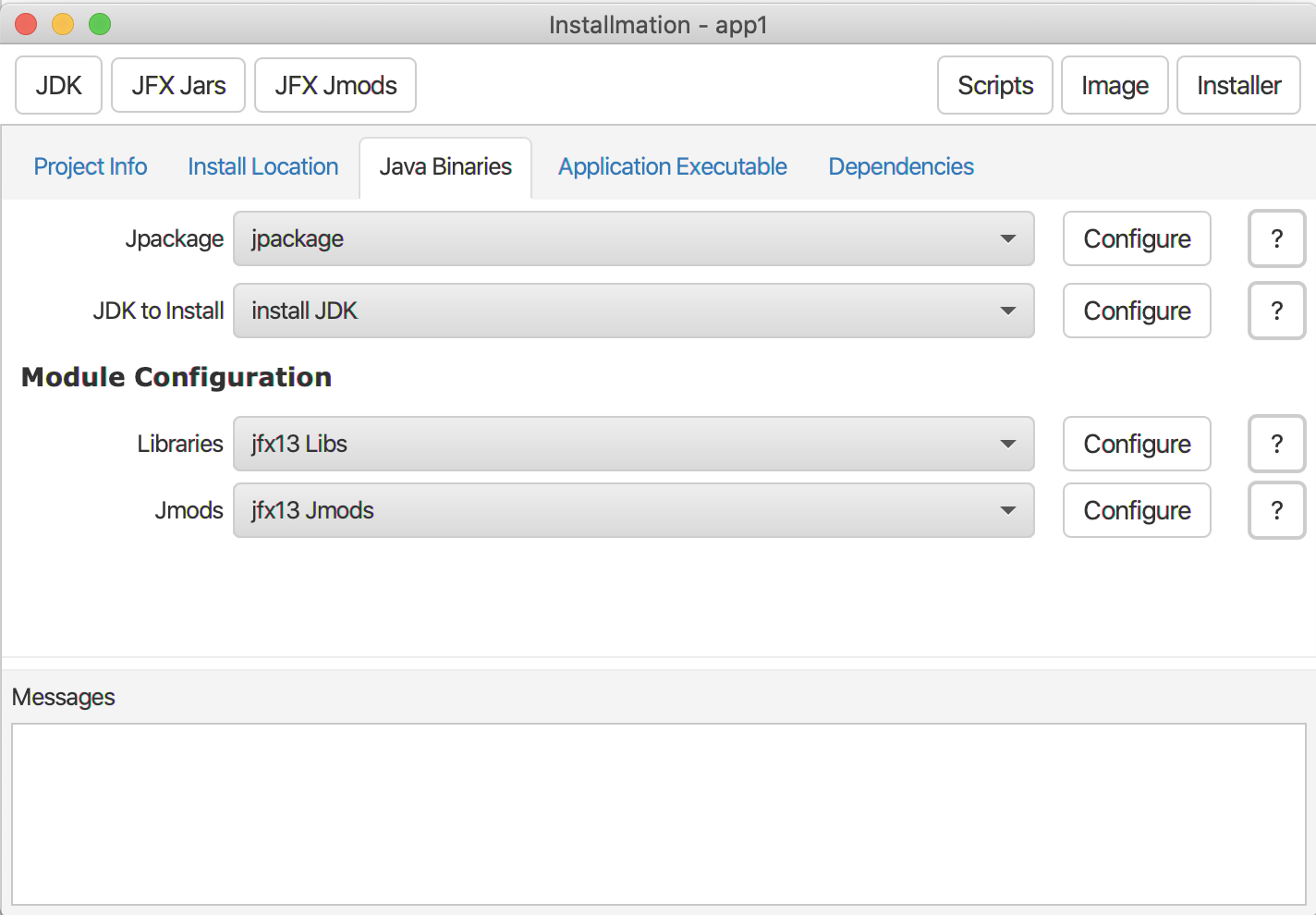Screen dimensions: 1316x915
Task: Open the JDK to Install dropdown
Action: pyautogui.click(x=633, y=311)
